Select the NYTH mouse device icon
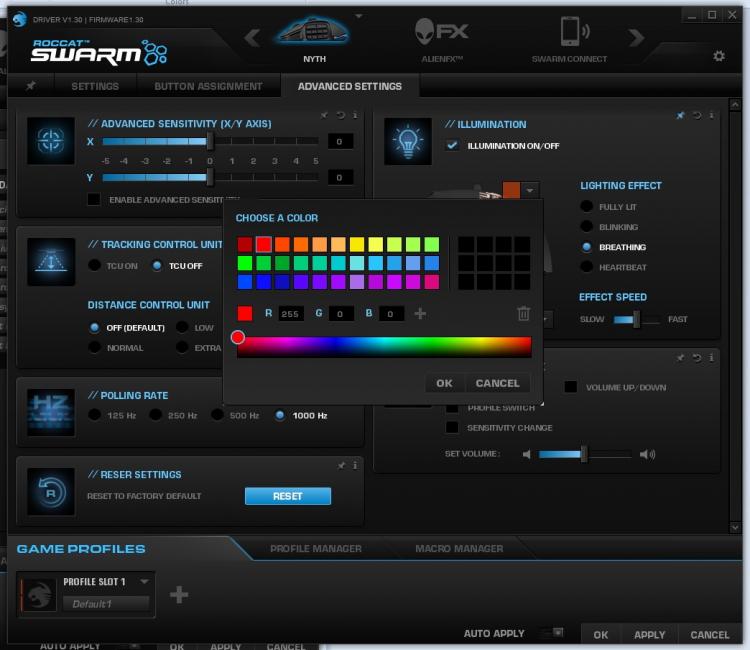 point(314,32)
